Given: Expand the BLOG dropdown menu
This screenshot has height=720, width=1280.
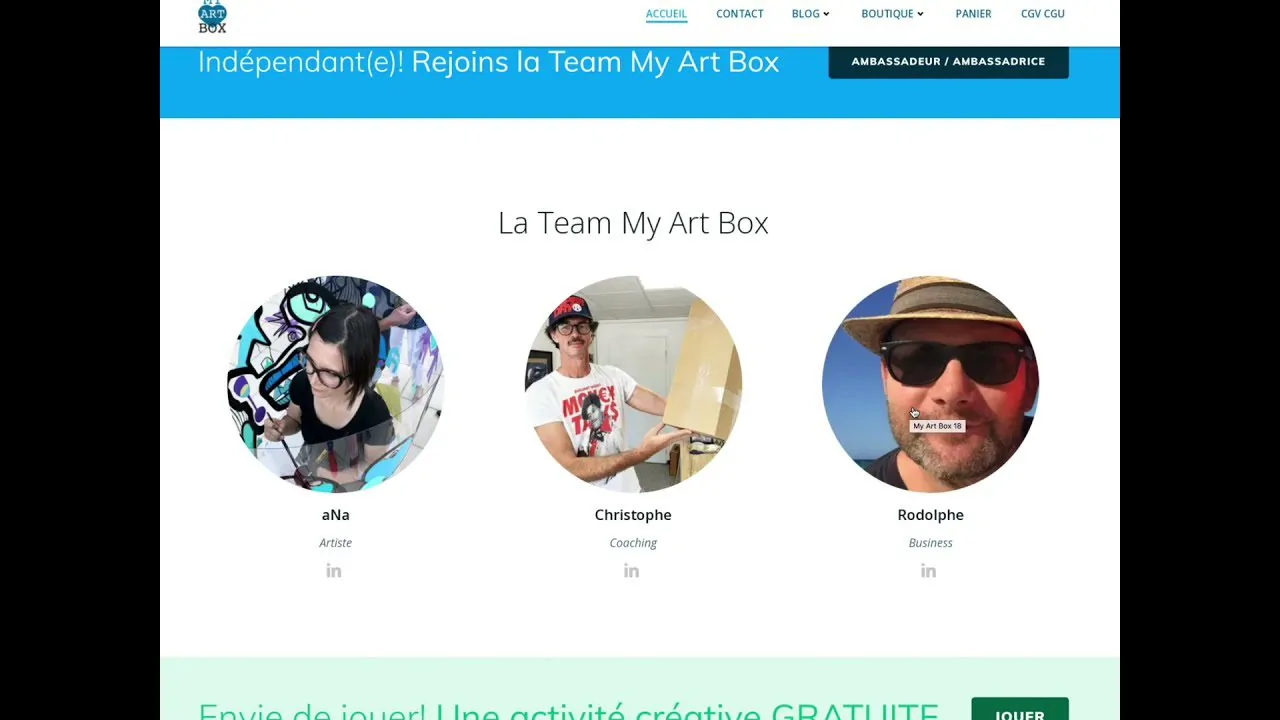Looking at the screenshot, I should (x=810, y=14).
